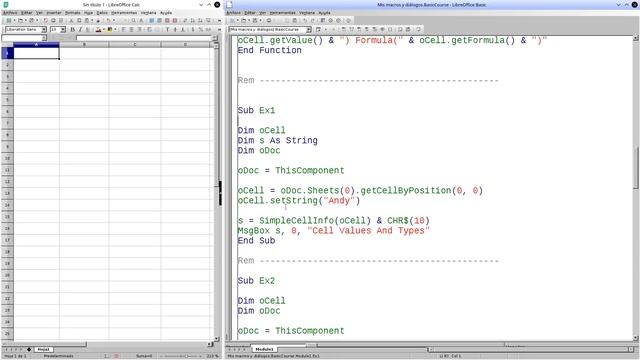Click the Paste icon in Calc
This screenshot has height=360, width=640.
[87, 20]
